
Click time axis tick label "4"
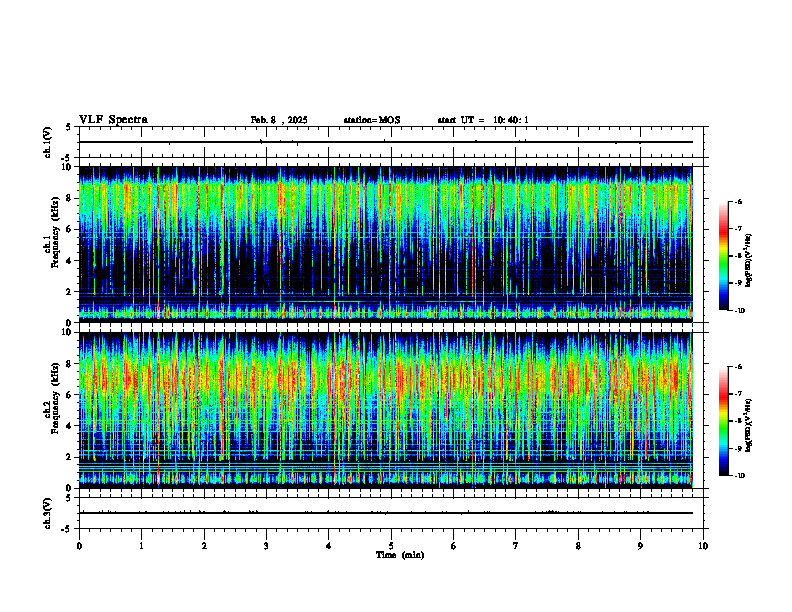coord(329,546)
